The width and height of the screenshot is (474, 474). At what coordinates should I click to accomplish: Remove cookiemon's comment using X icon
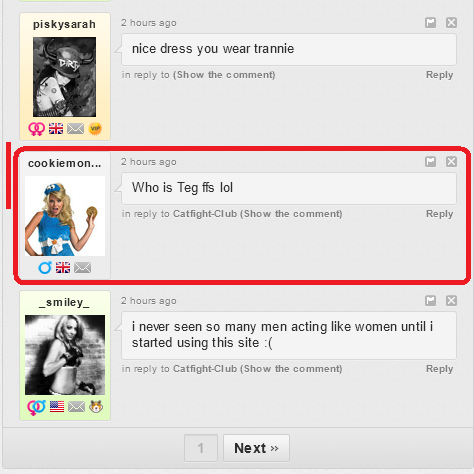(x=451, y=162)
